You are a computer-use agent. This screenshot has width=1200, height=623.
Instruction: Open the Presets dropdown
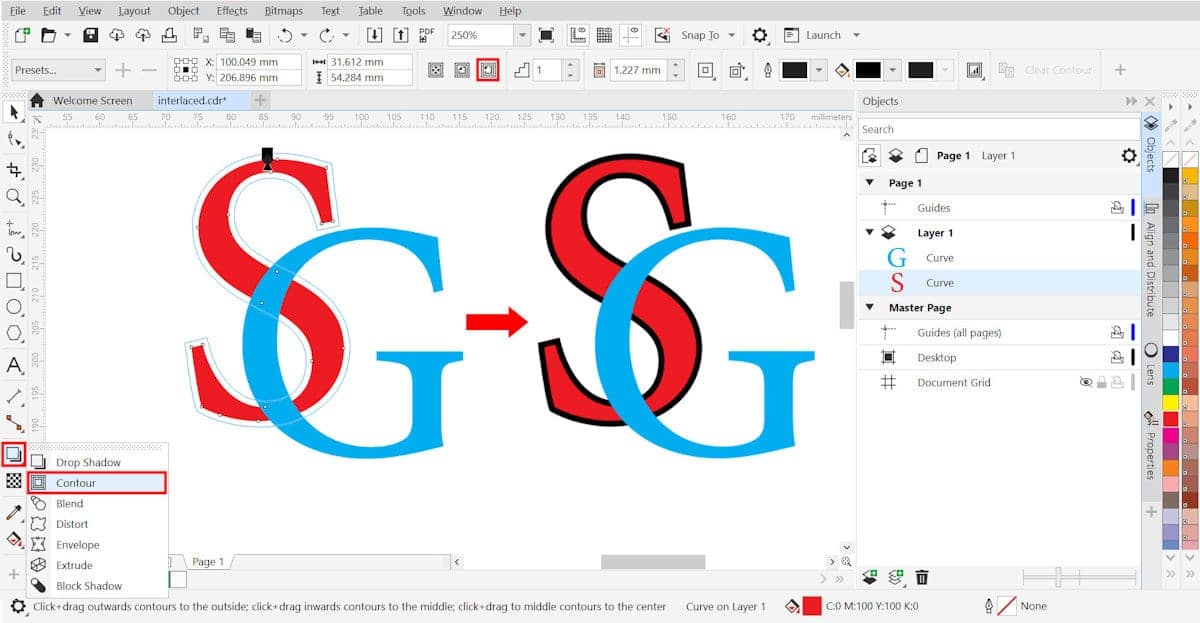[x=58, y=70]
